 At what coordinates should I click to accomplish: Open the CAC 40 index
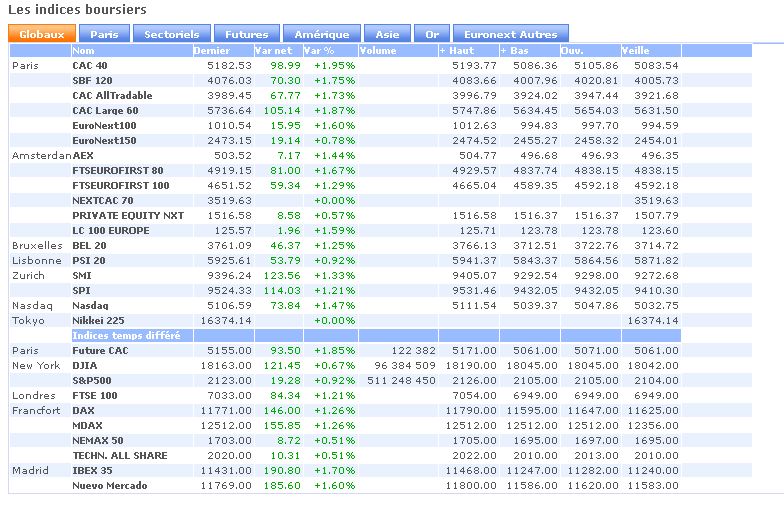tap(90, 66)
